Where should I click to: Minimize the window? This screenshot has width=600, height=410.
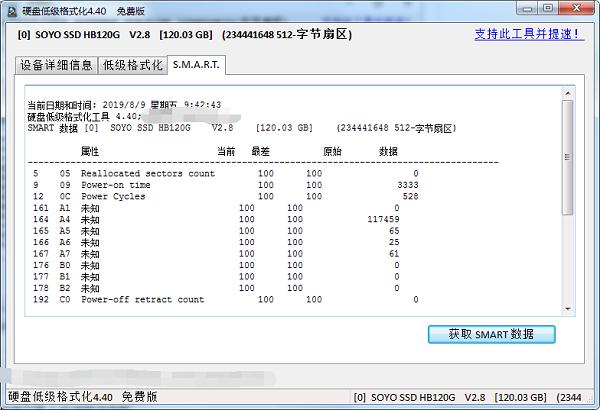click(528, 8)
